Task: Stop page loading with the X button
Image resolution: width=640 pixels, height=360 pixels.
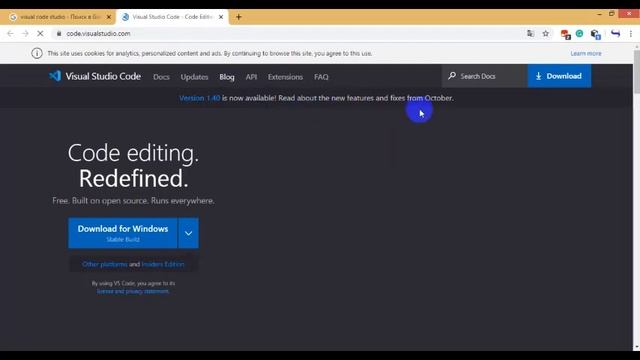Action: point(40,33)
